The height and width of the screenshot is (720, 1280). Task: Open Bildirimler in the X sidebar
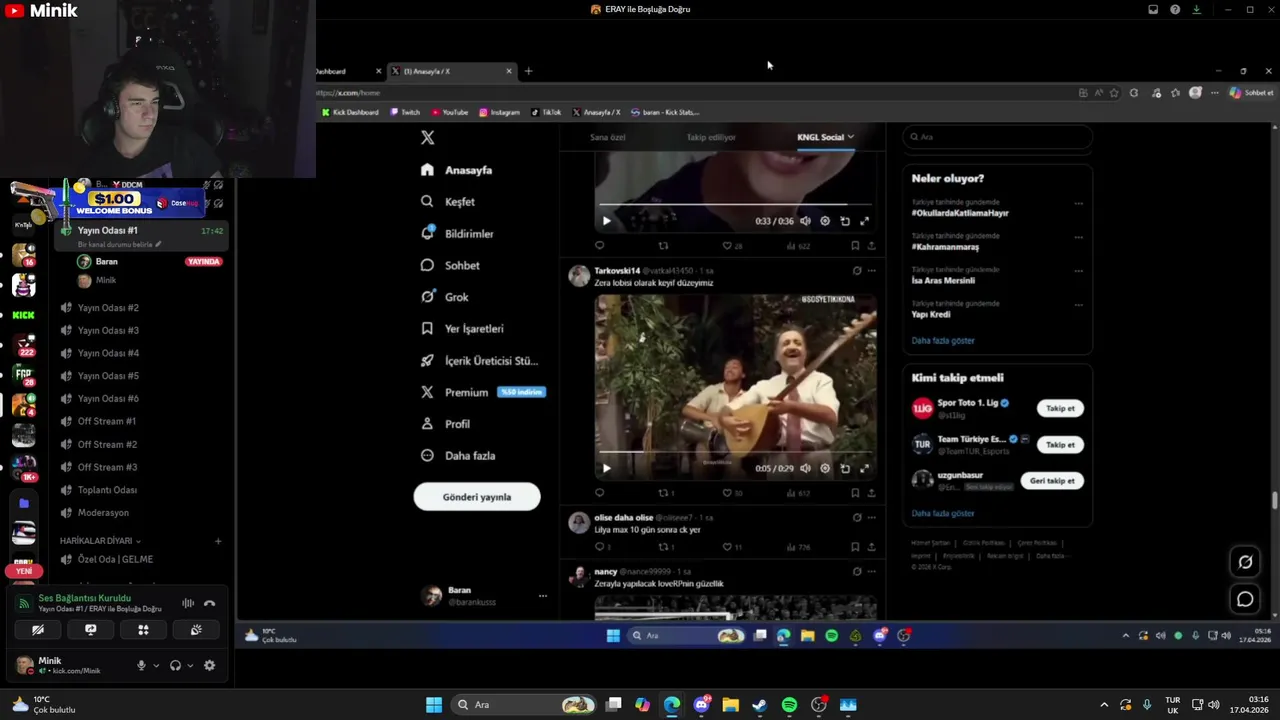coord(458,233)
